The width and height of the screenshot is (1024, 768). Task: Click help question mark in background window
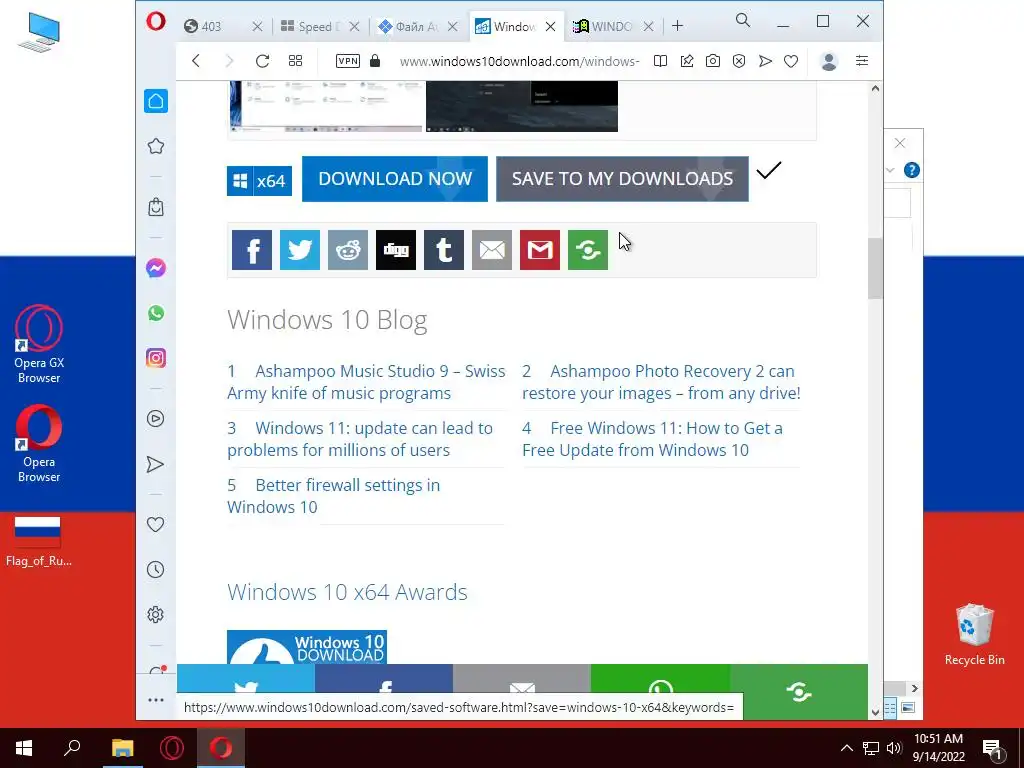click(x=912, y=170)
